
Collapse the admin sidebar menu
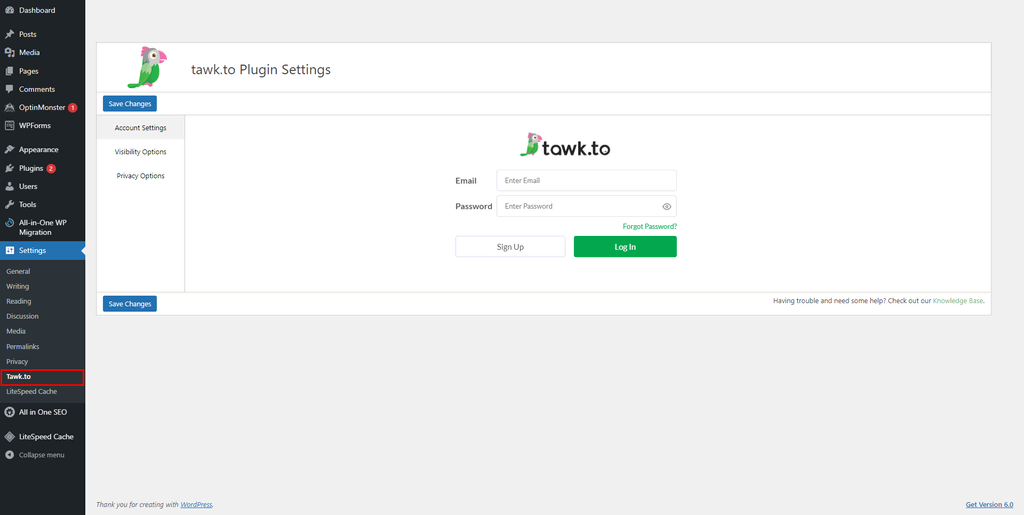click(42, 455)
